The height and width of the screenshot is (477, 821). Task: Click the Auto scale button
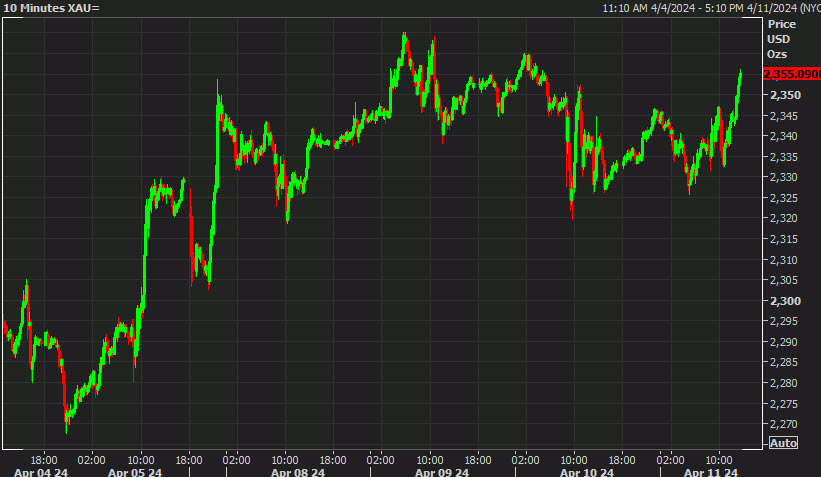[783, 443]
